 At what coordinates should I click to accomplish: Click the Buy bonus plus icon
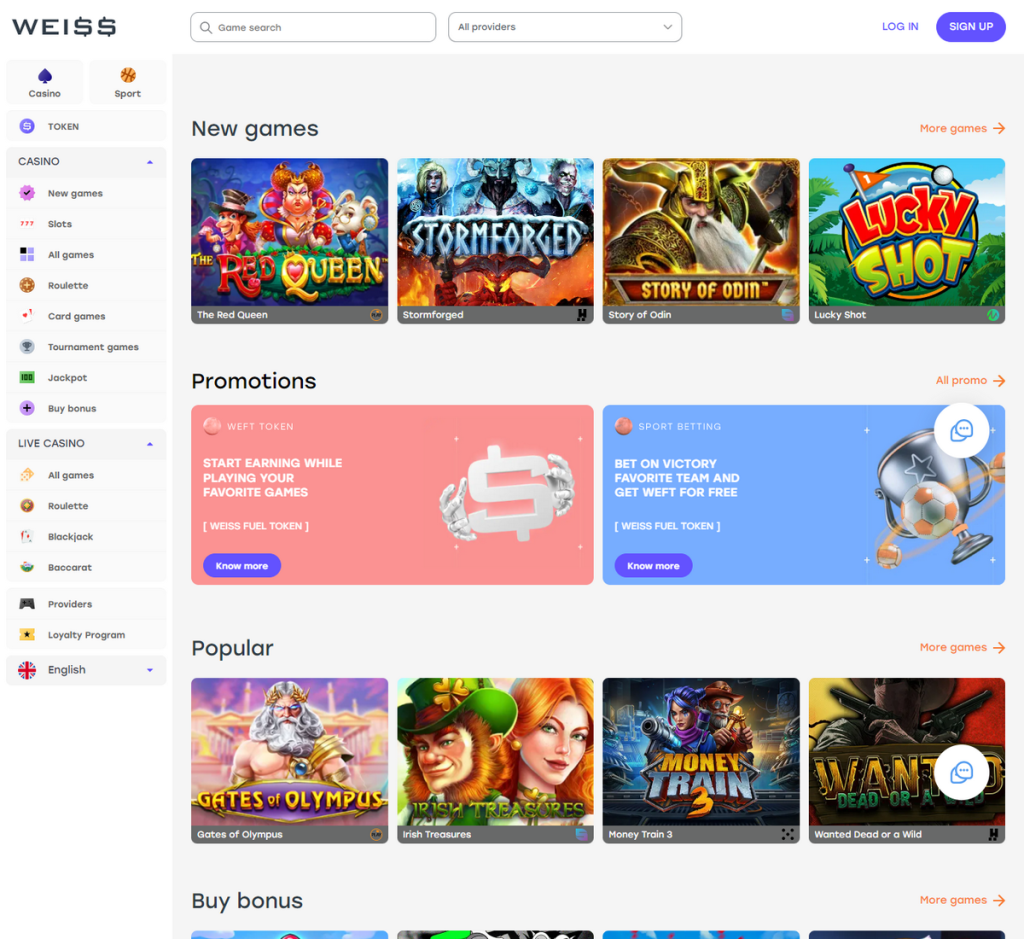pos(27,407)
